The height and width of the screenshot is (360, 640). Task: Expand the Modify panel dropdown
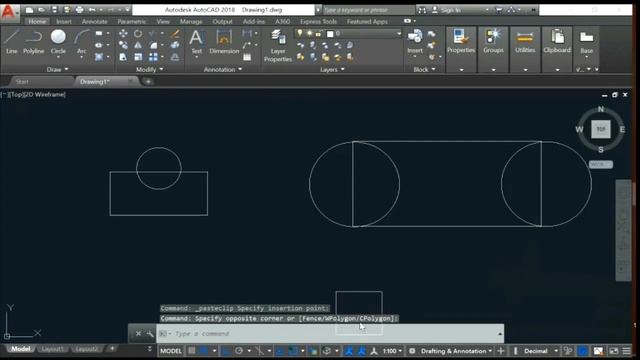coord(149,69)
